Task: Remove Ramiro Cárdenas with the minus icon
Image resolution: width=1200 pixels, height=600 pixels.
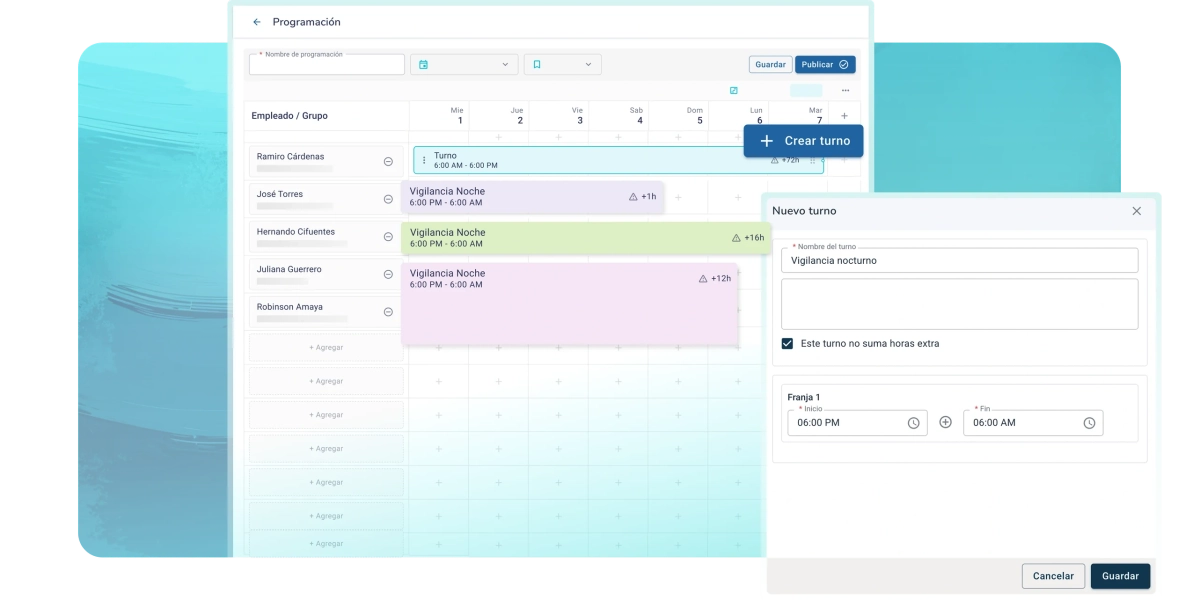Action: coord(388,162)
